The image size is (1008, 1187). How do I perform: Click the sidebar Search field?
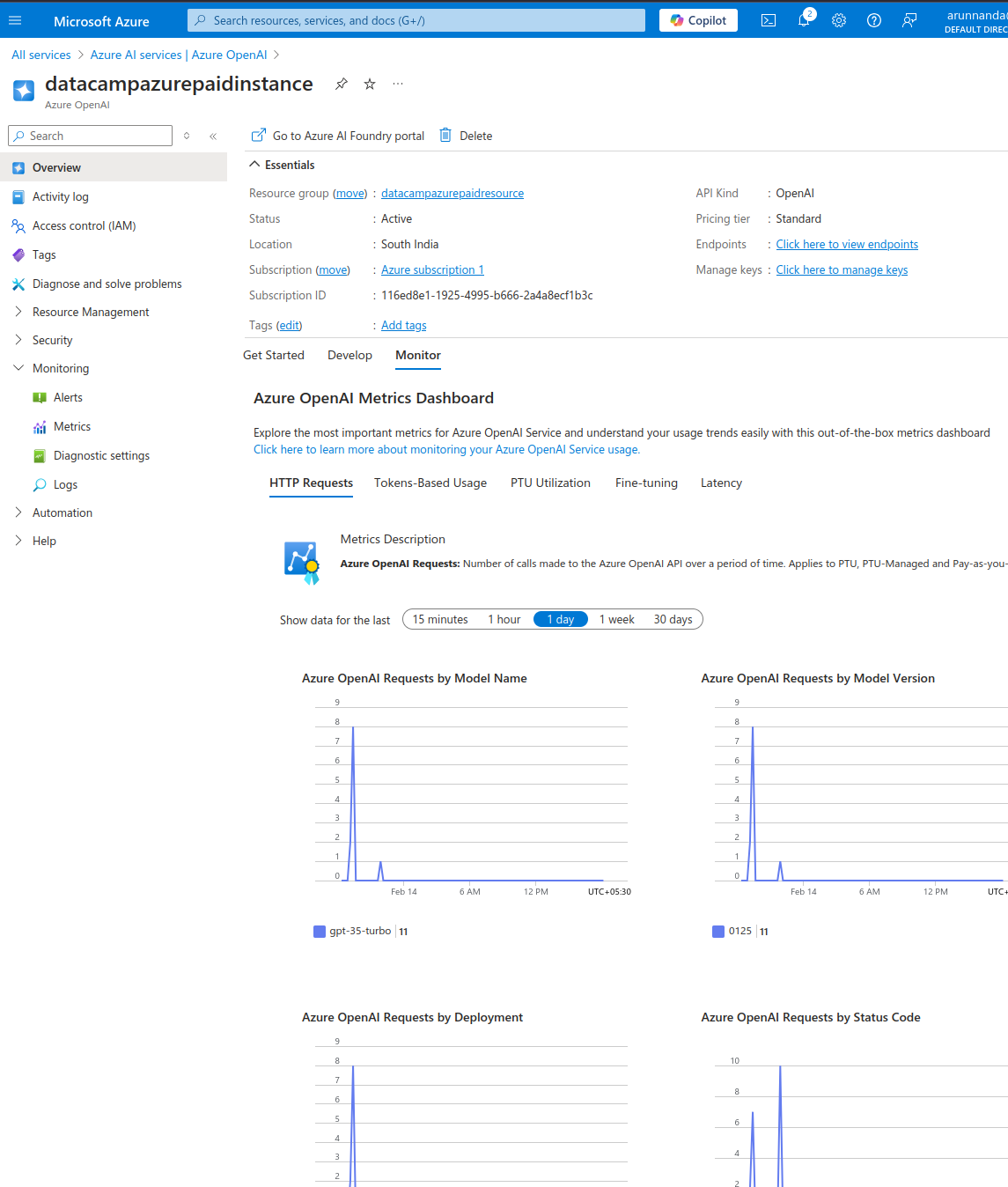(90, 136)
